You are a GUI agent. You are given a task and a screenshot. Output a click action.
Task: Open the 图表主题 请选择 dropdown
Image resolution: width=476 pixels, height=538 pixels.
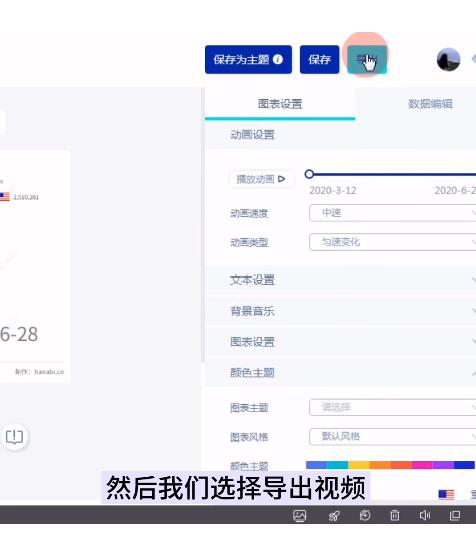coord(392,407)
